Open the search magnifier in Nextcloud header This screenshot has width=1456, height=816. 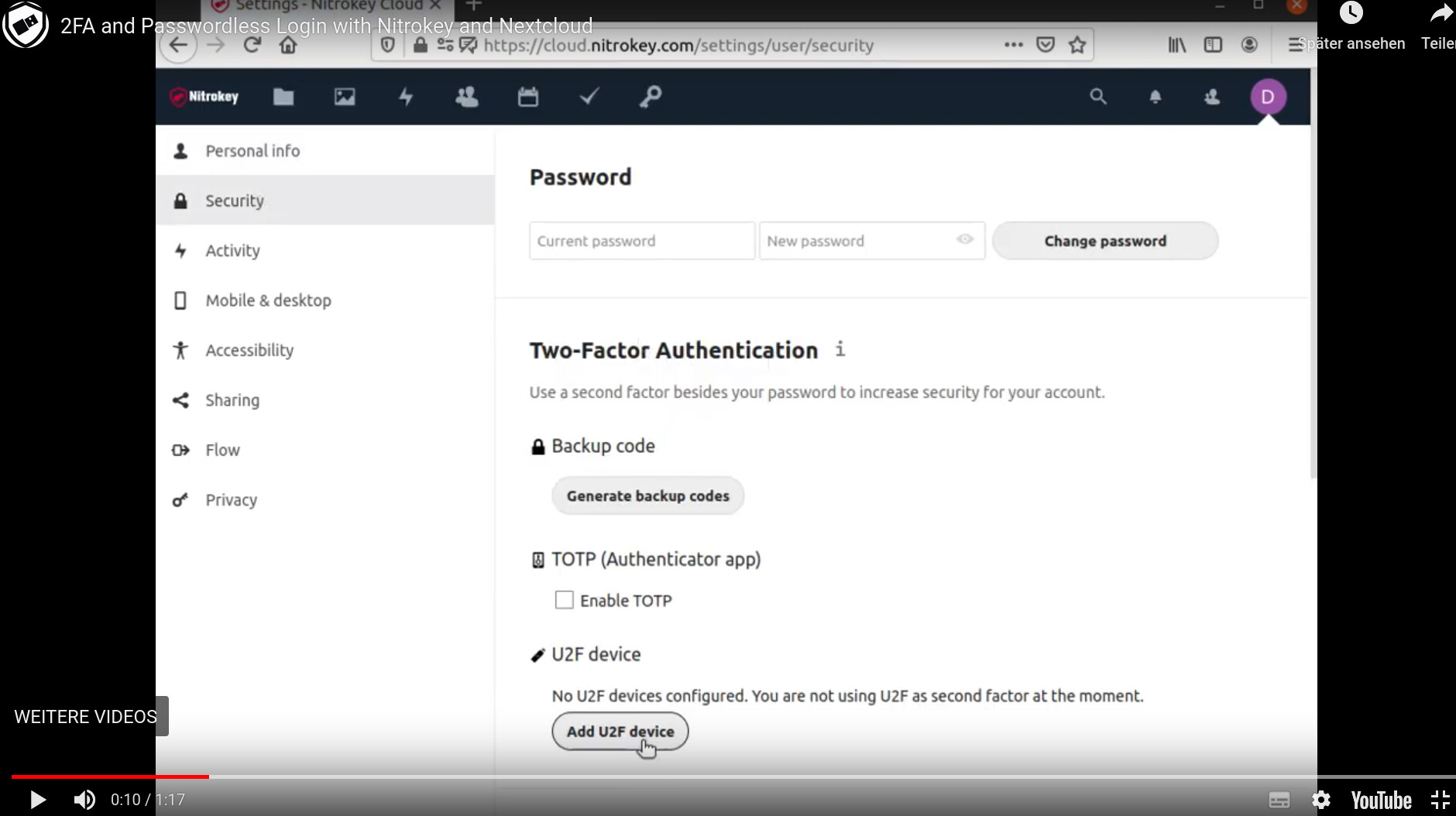coord(1098,97)
